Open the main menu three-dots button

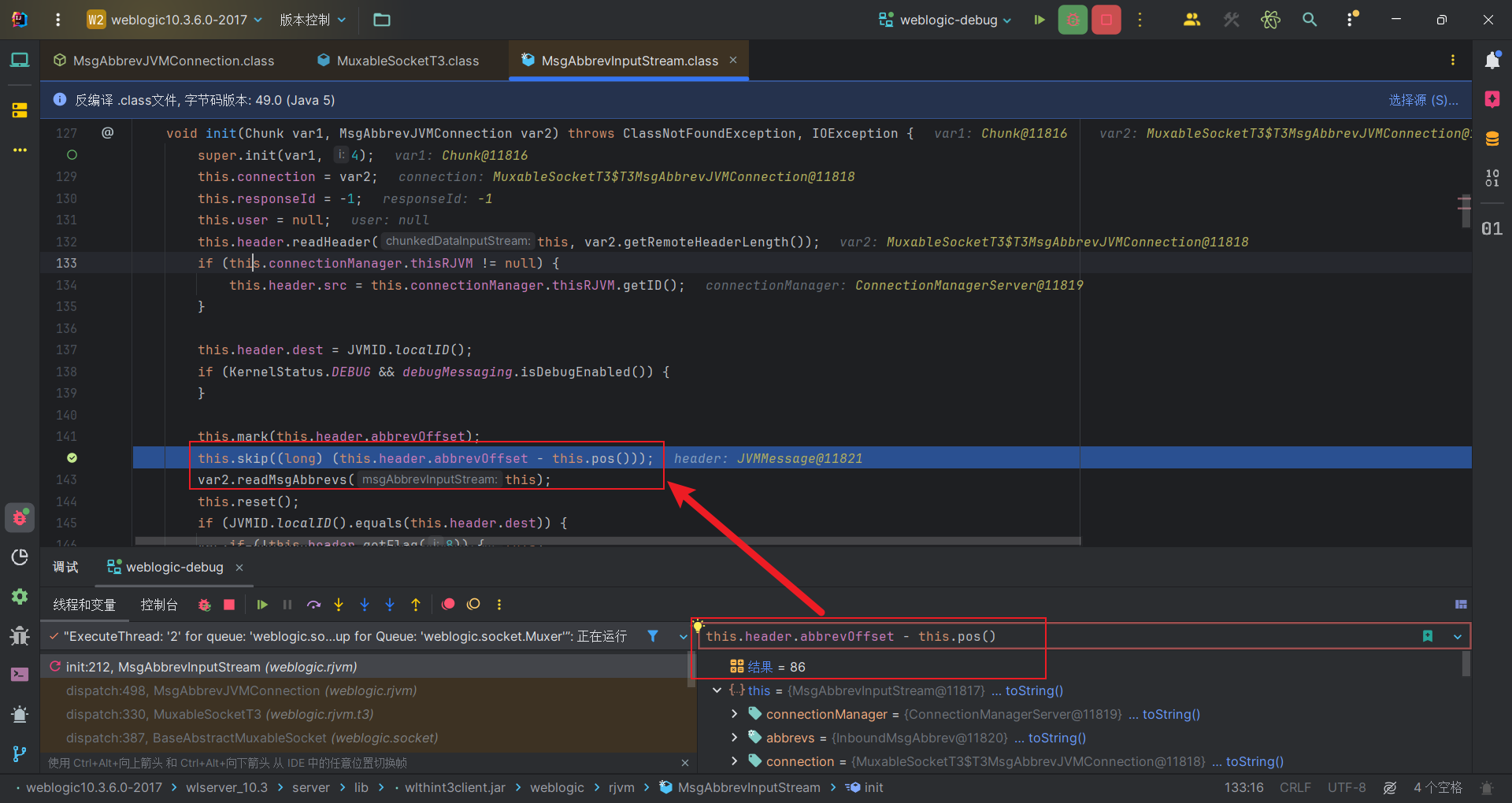tap(57, 20)
